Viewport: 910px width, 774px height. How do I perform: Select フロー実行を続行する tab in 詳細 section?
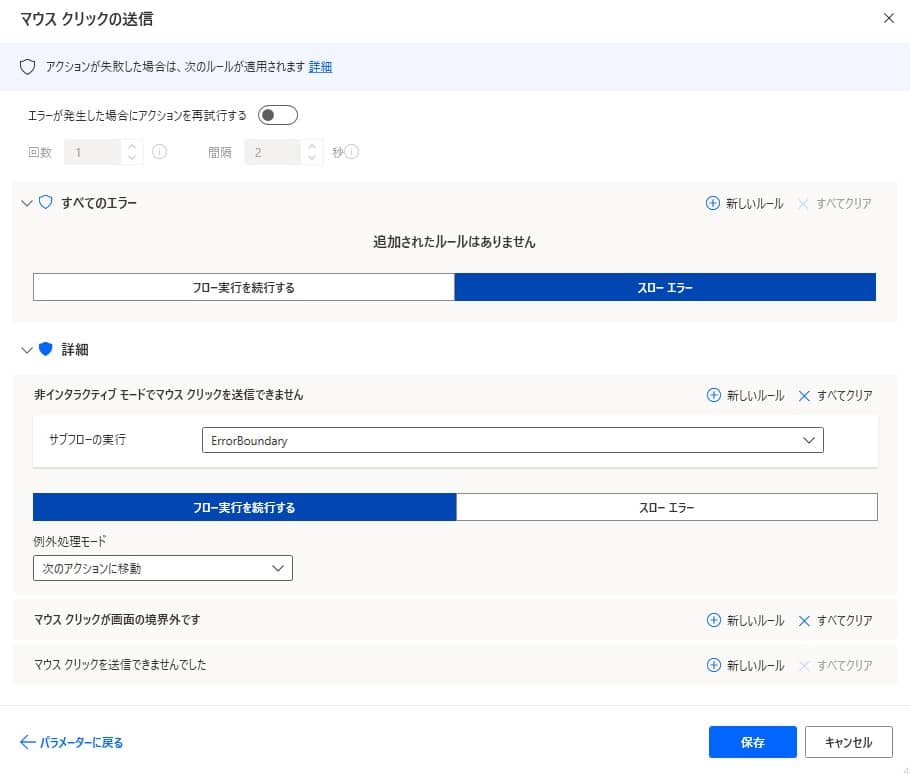tap(244, 507)
